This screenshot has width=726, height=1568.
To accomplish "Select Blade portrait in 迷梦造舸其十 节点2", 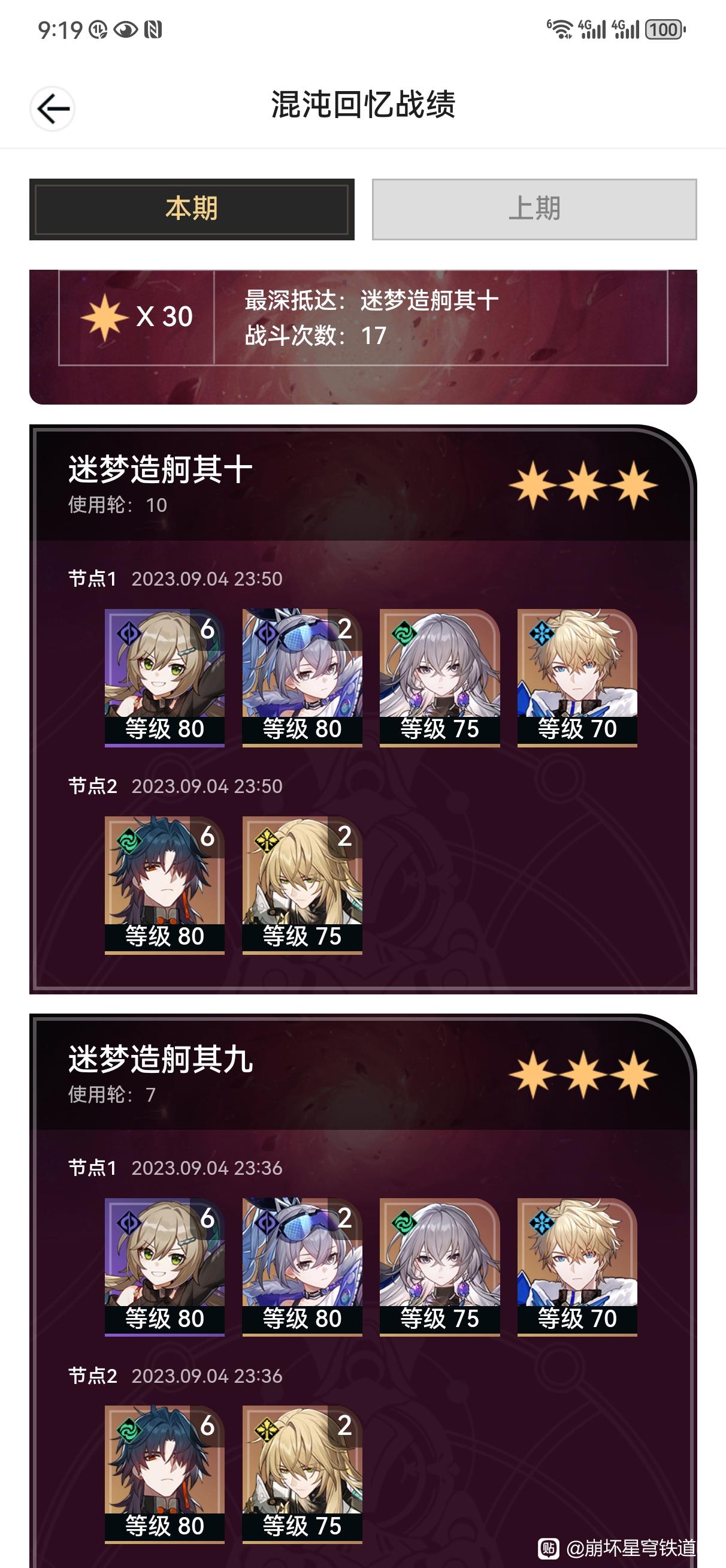I will pyautogui.click(x=164, y=885).
